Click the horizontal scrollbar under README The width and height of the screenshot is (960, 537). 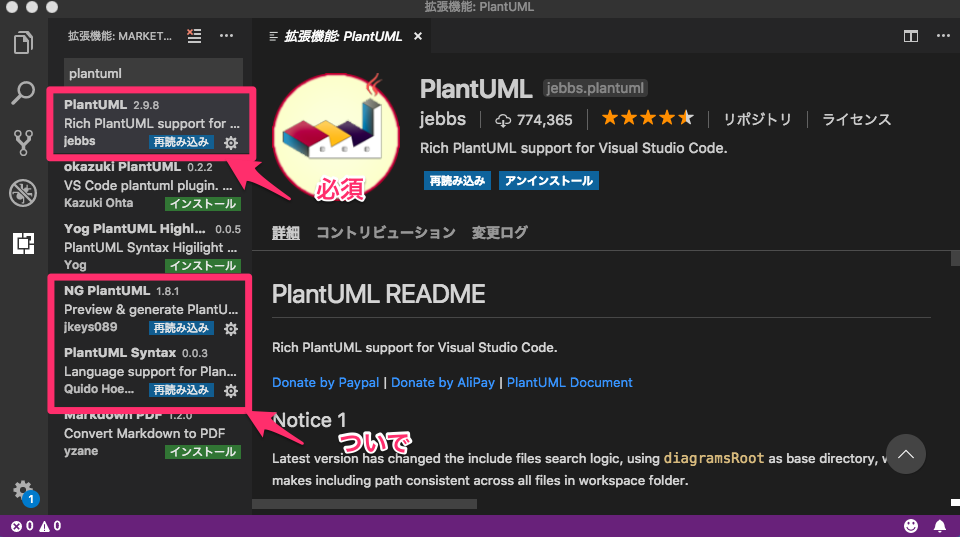[364, 504]
